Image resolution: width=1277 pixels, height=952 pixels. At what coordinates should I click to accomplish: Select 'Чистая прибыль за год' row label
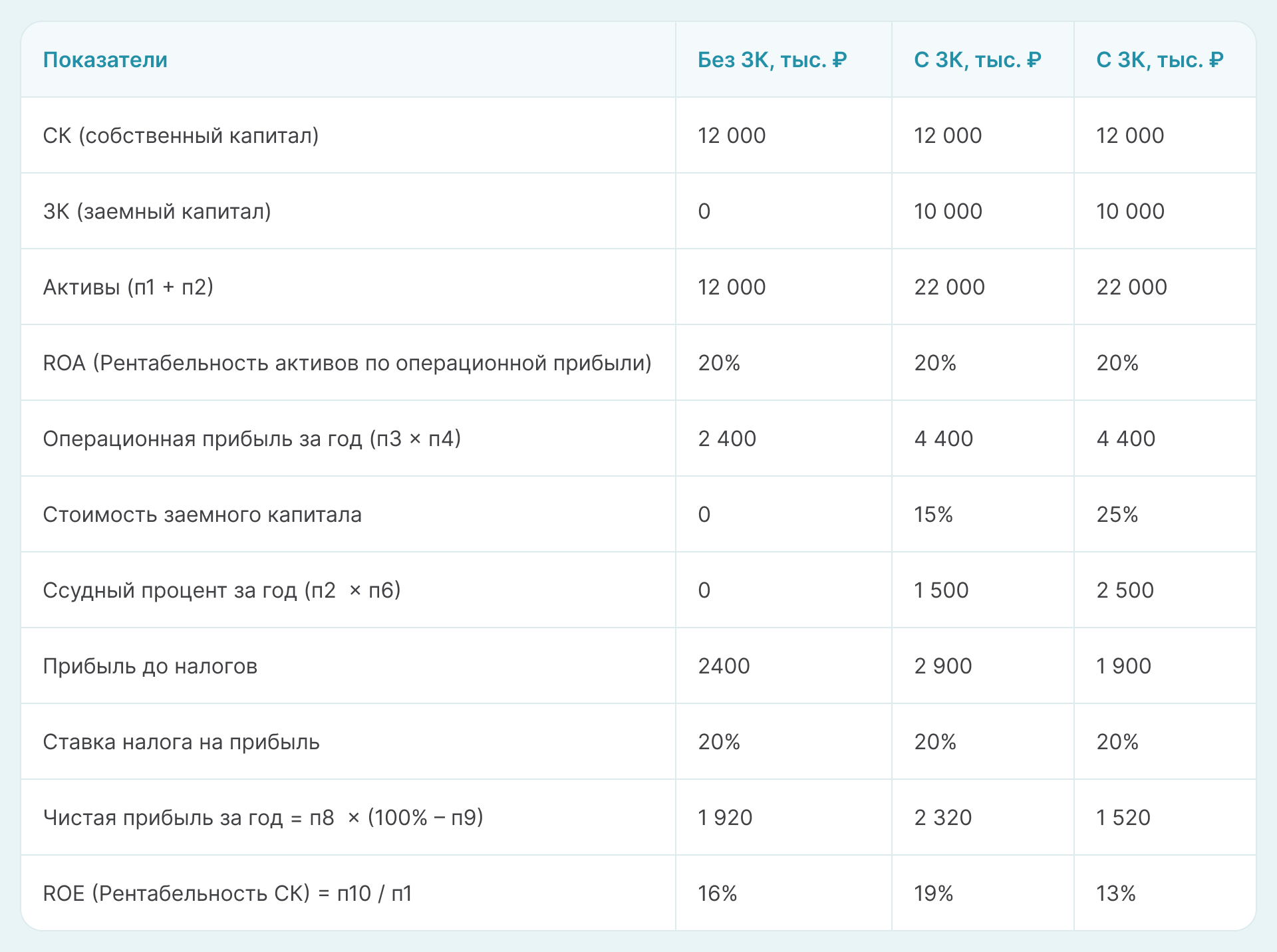click(263, 818)
